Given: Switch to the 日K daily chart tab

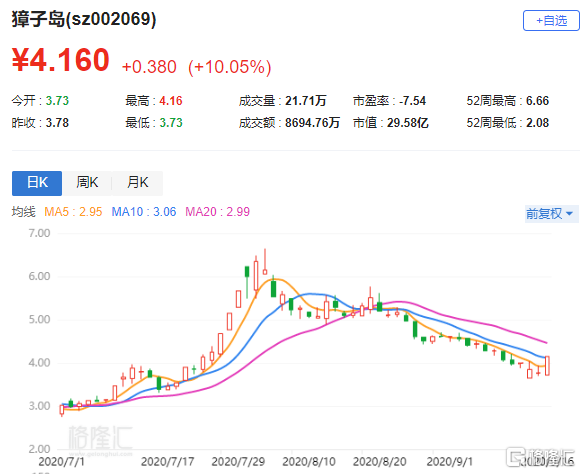Looking at the screenshot, I should 37,183.
